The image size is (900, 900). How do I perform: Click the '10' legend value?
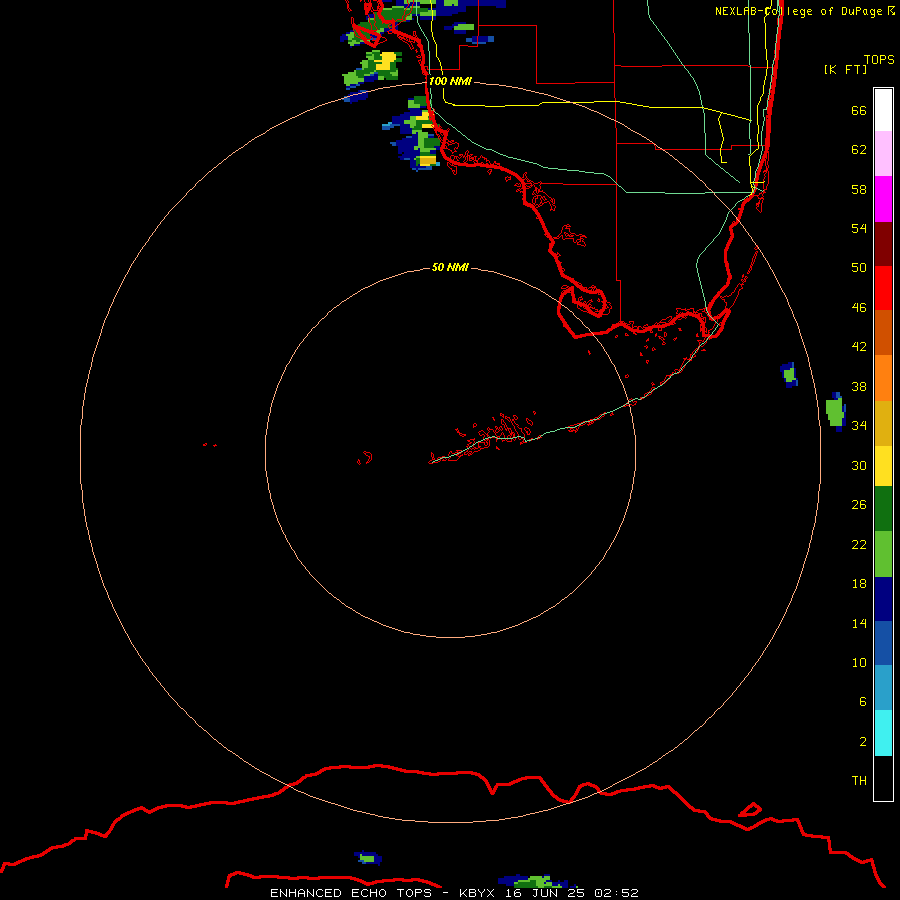tap(859, 662)
